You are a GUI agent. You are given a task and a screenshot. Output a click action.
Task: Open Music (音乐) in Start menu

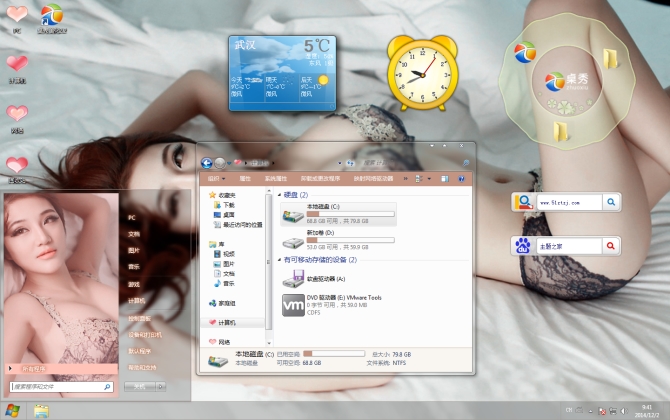click(134, 267)
